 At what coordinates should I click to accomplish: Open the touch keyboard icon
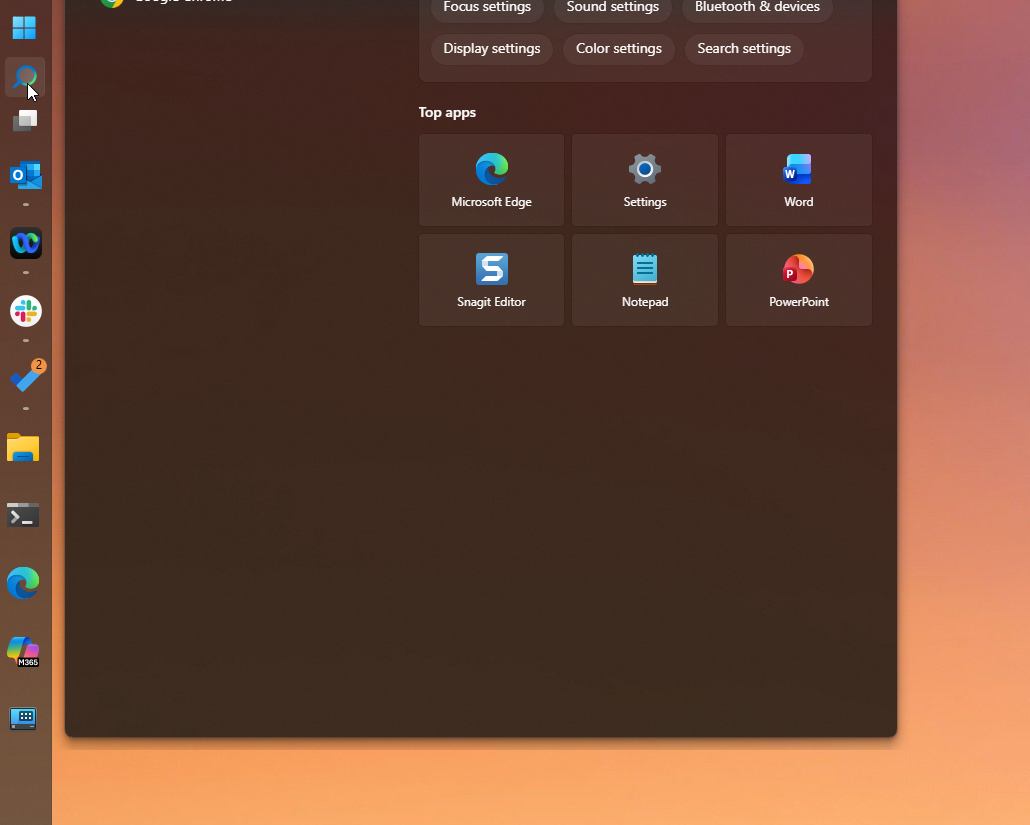[23, 718]
